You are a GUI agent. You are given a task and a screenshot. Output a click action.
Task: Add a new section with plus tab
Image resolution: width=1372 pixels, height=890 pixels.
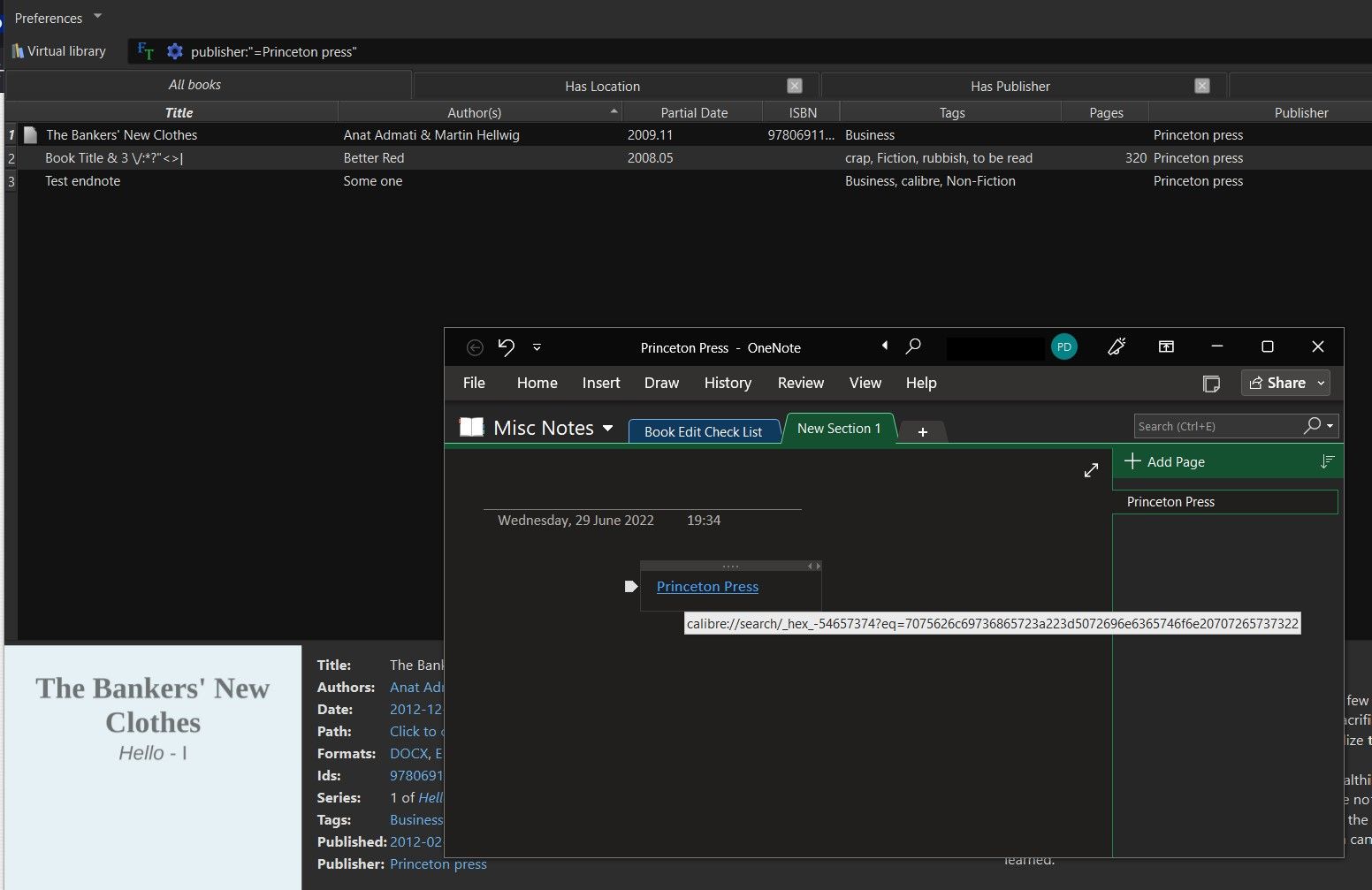[923, 432]
